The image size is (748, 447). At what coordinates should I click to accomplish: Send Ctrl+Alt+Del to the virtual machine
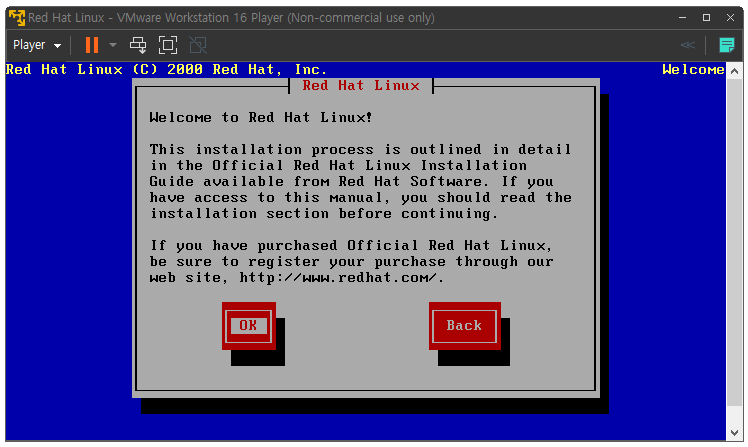[x=138, y=45]
